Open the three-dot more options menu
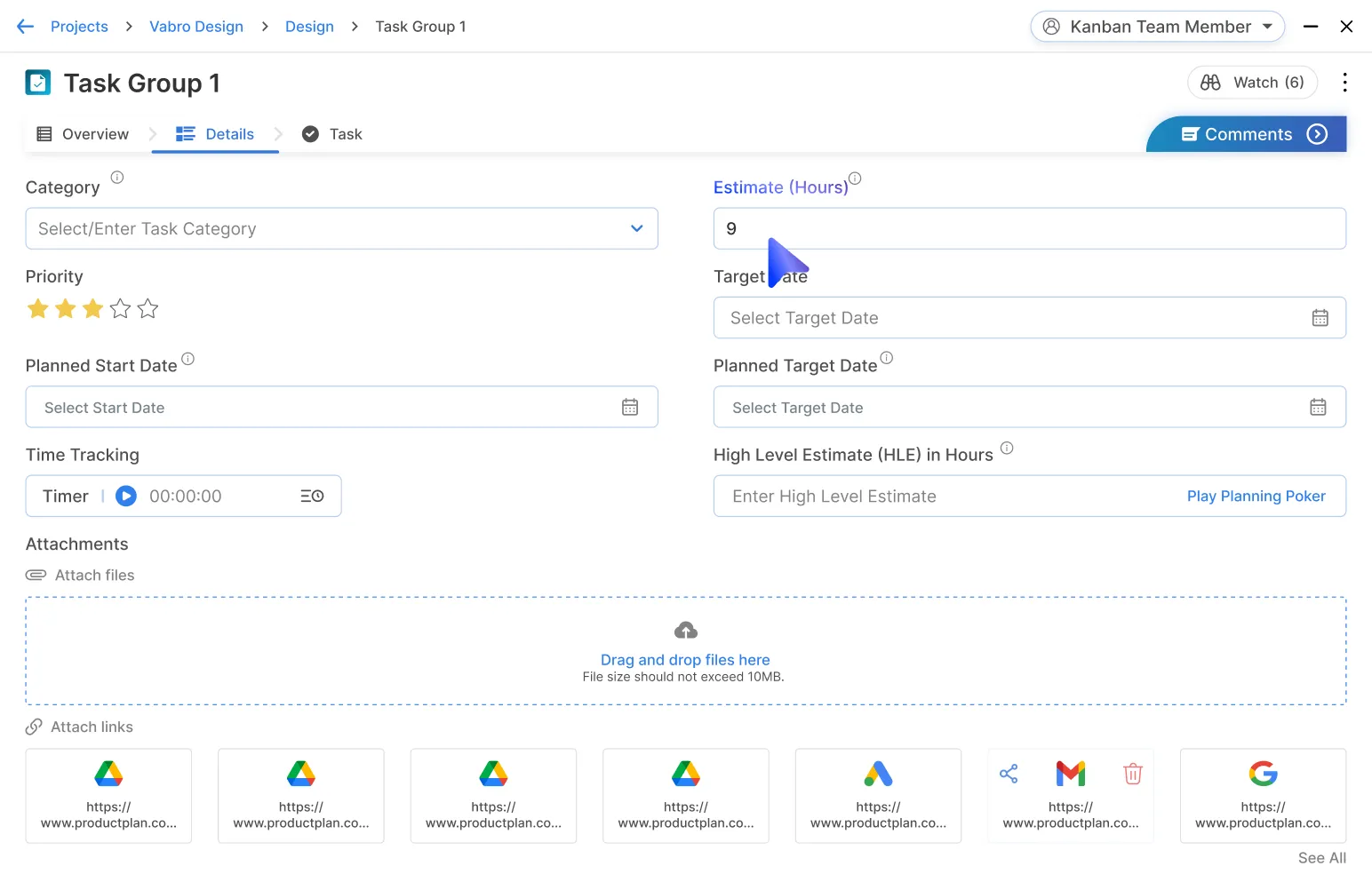Image resolution: width=1372 pixels, height=882 pixels. (1344, 83)
